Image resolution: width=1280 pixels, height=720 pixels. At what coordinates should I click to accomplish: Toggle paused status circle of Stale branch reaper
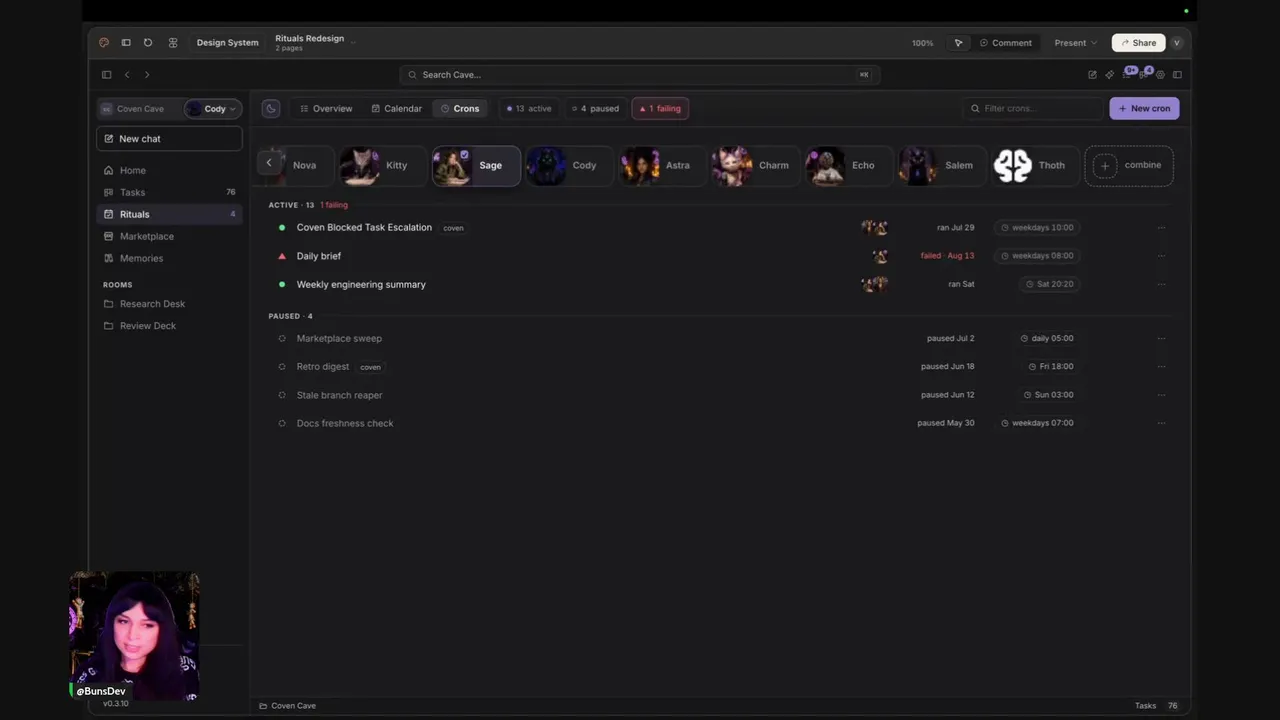[x=282, y=395]
